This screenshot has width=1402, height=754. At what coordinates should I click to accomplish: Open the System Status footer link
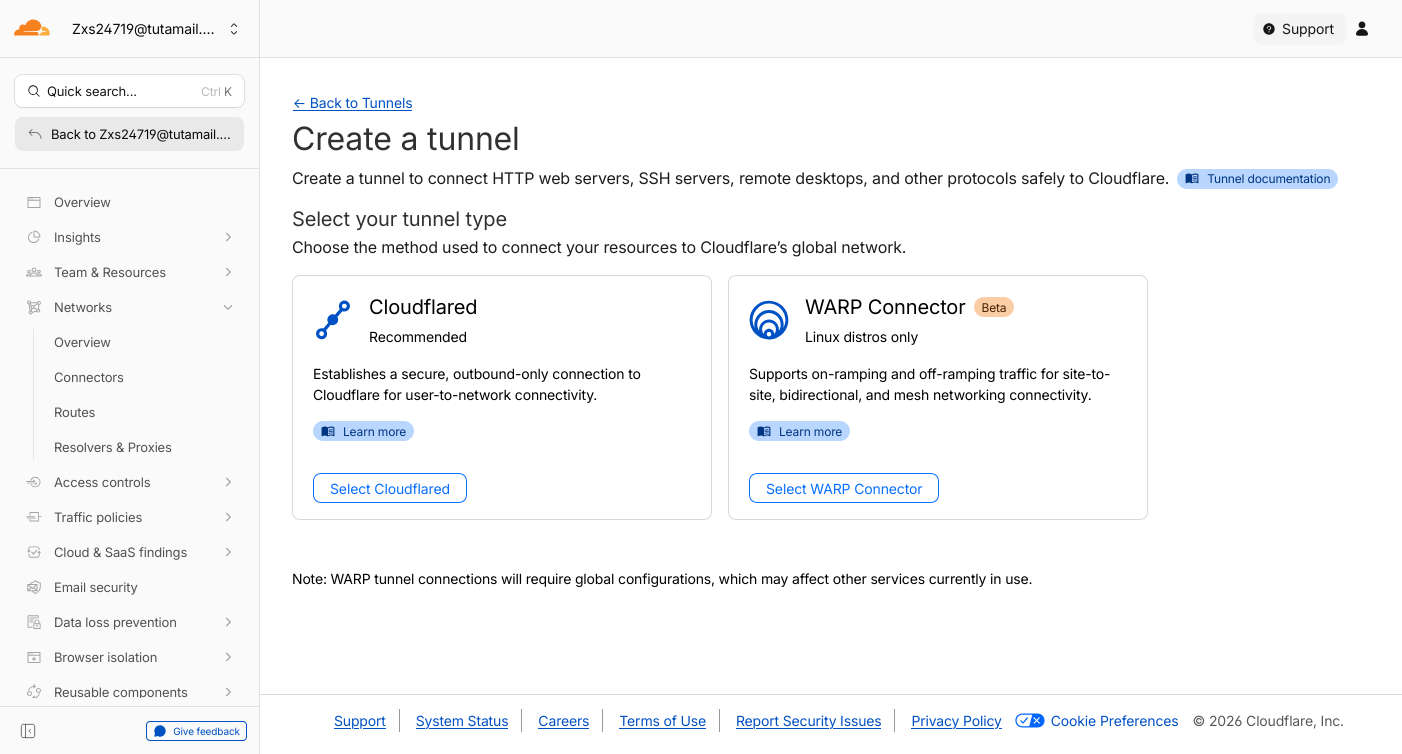(462, 721)
